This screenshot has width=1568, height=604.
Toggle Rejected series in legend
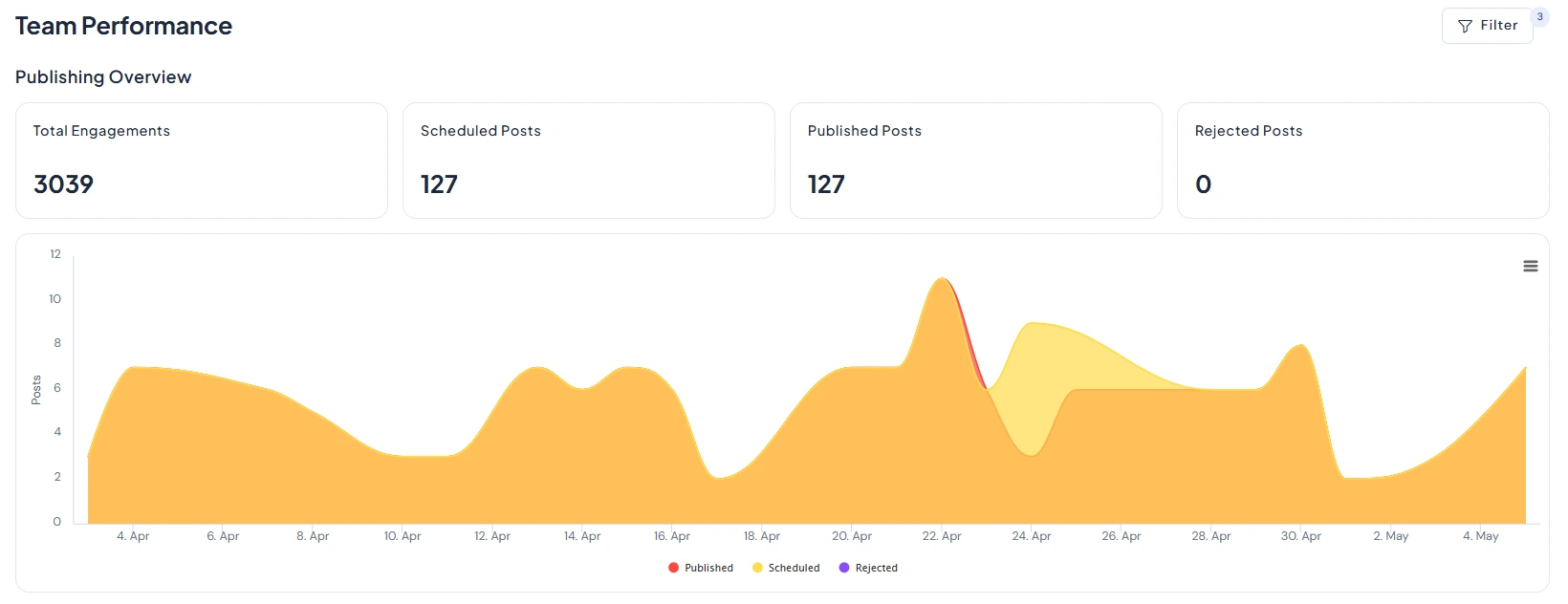(x=868, y=568)
